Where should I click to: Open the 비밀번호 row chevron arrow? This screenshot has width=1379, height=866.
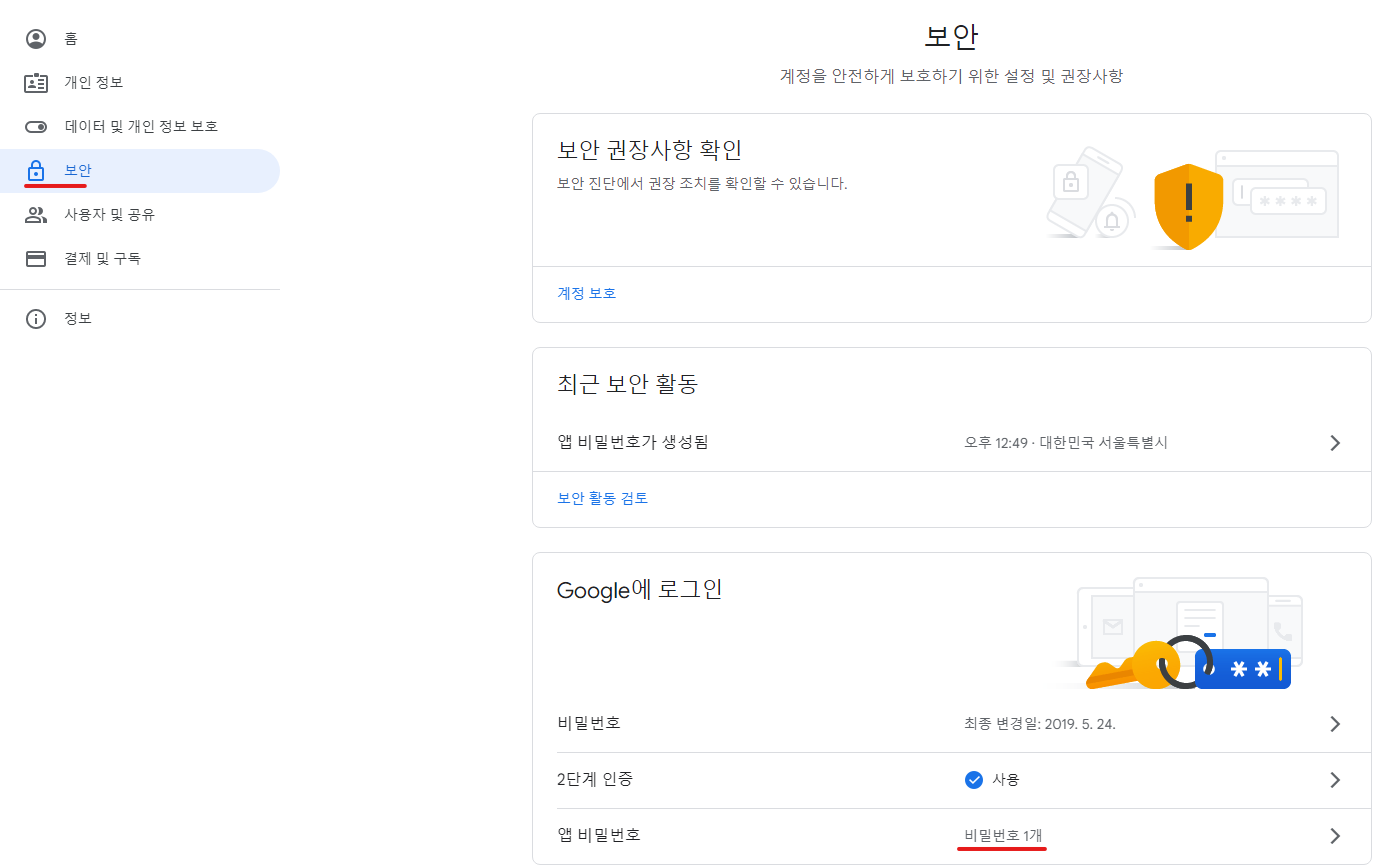click(x=1335, y=724)
